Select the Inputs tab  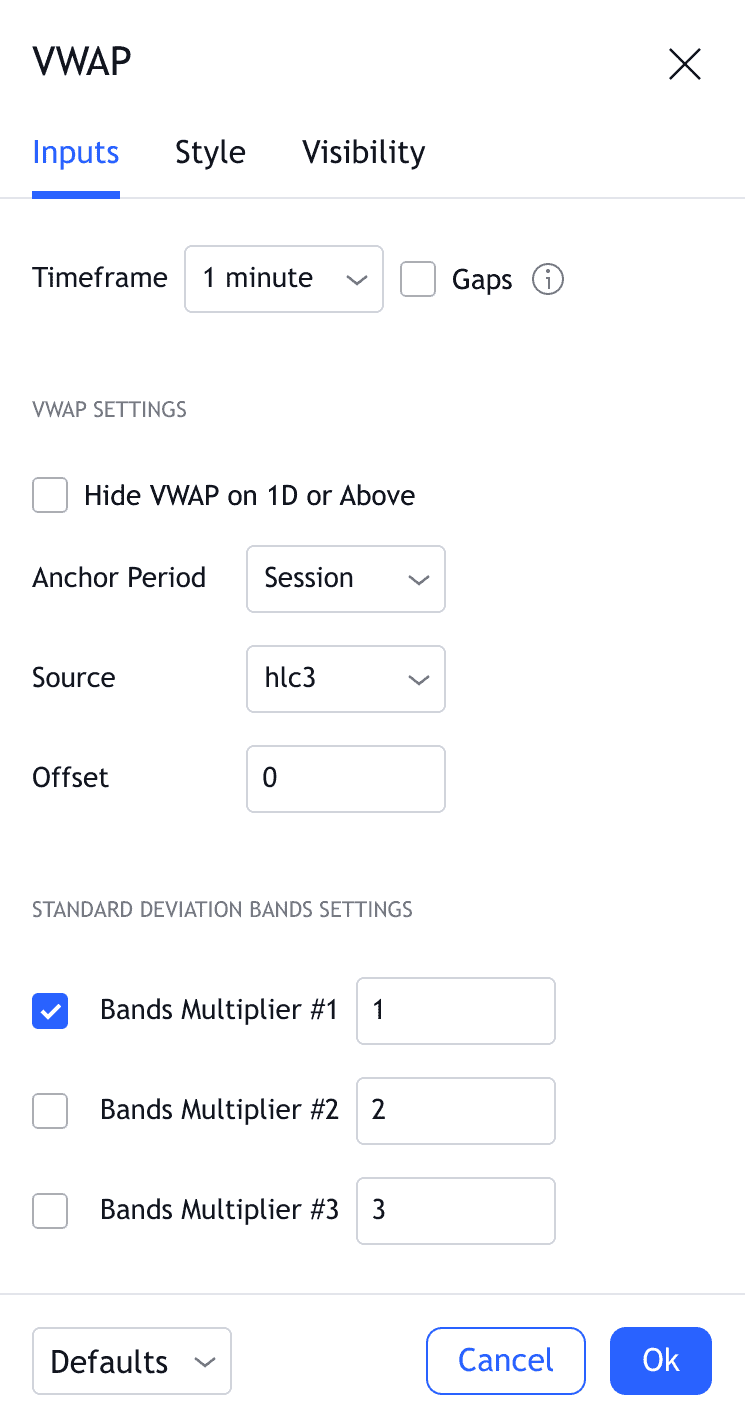[x=76, y=153]
